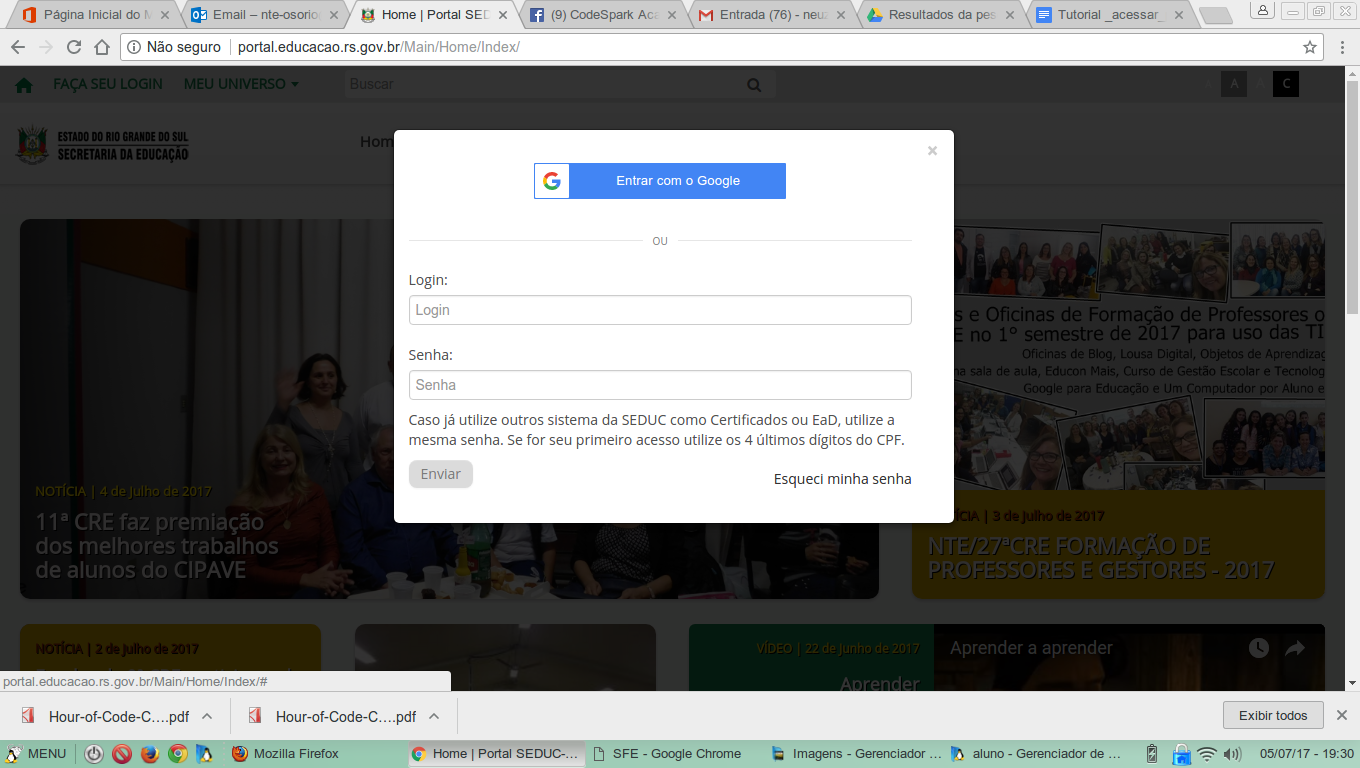The width and height of the screenshot is (1360, 768).
Task: Click battery icon in system tray
Action: click(x=1151, y=754)
